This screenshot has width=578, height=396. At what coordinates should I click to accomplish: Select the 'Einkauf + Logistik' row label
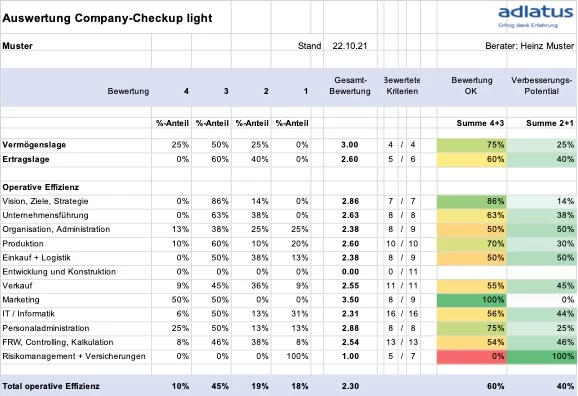(36, 258)
